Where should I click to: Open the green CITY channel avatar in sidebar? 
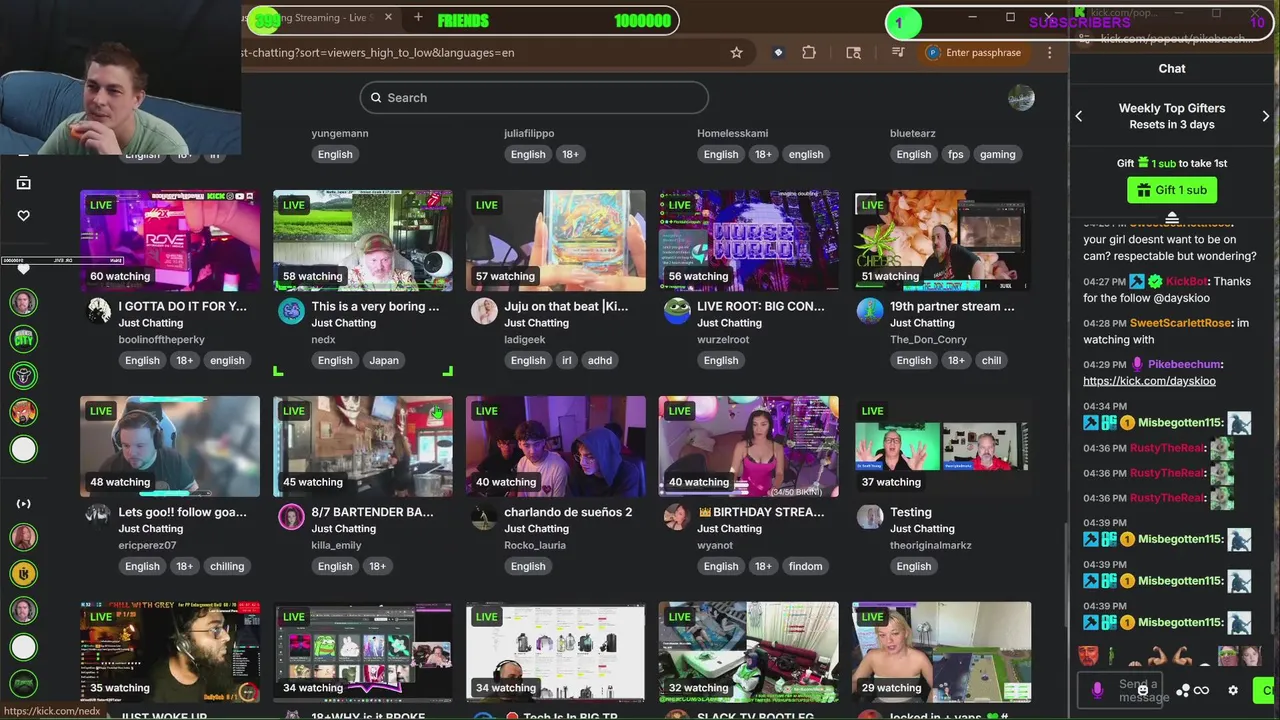point(24,338)
